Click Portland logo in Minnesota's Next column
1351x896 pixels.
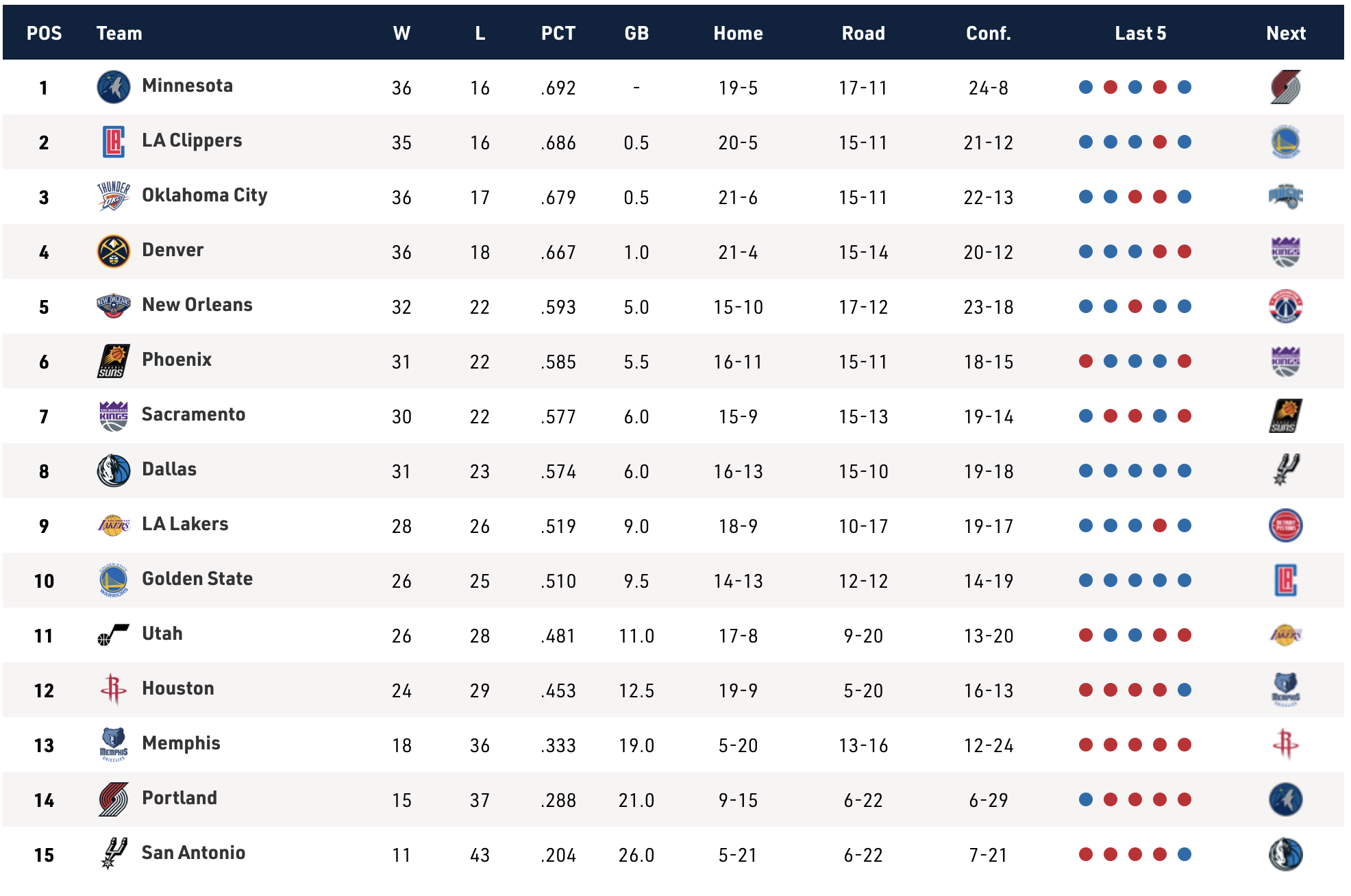pyautogui.click(x=1286, y=87)
